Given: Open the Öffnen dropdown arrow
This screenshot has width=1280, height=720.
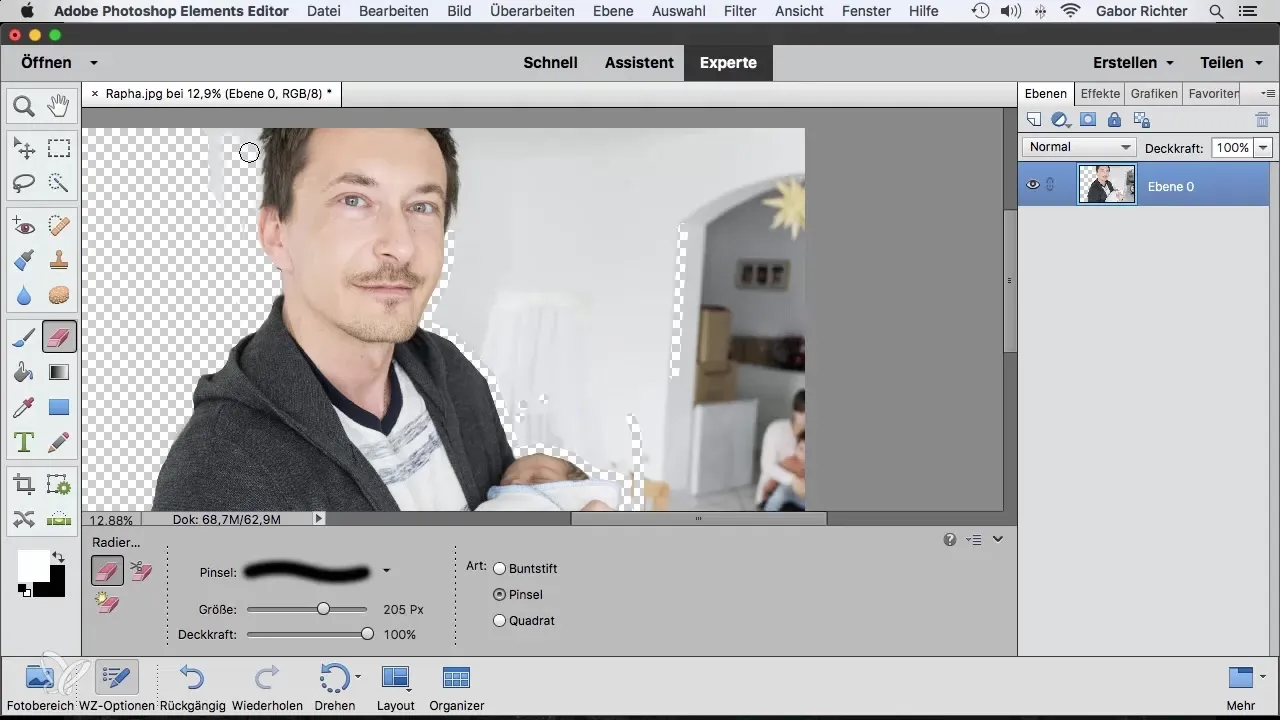Looking at the screenshot, I should coord(93,62).
